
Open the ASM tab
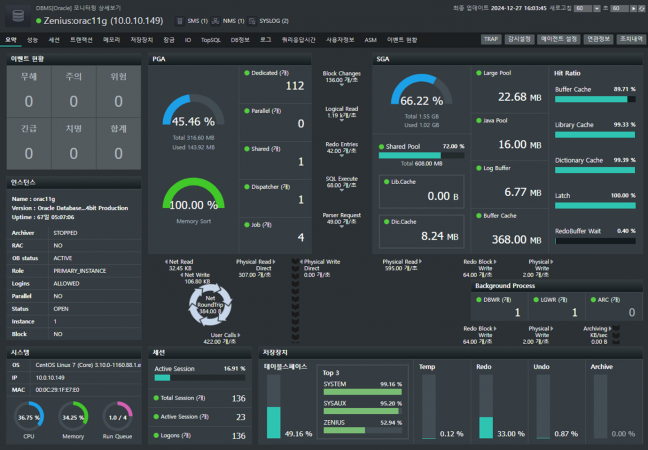tap(370, 39)
